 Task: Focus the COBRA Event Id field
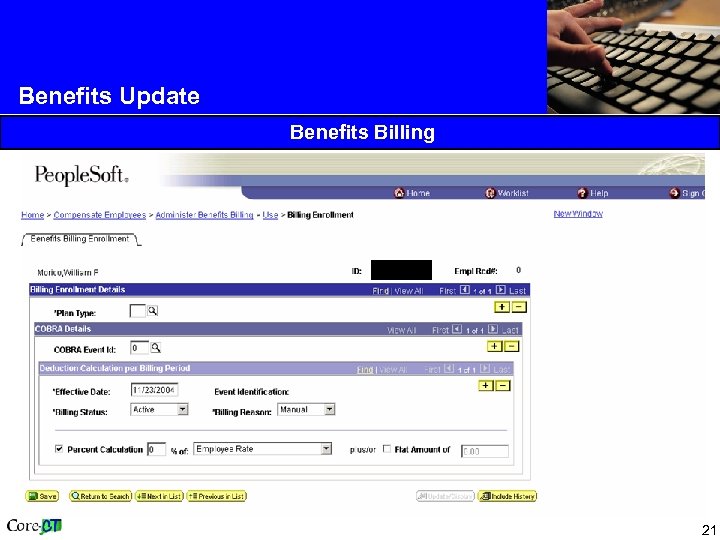tap(139, 348)
